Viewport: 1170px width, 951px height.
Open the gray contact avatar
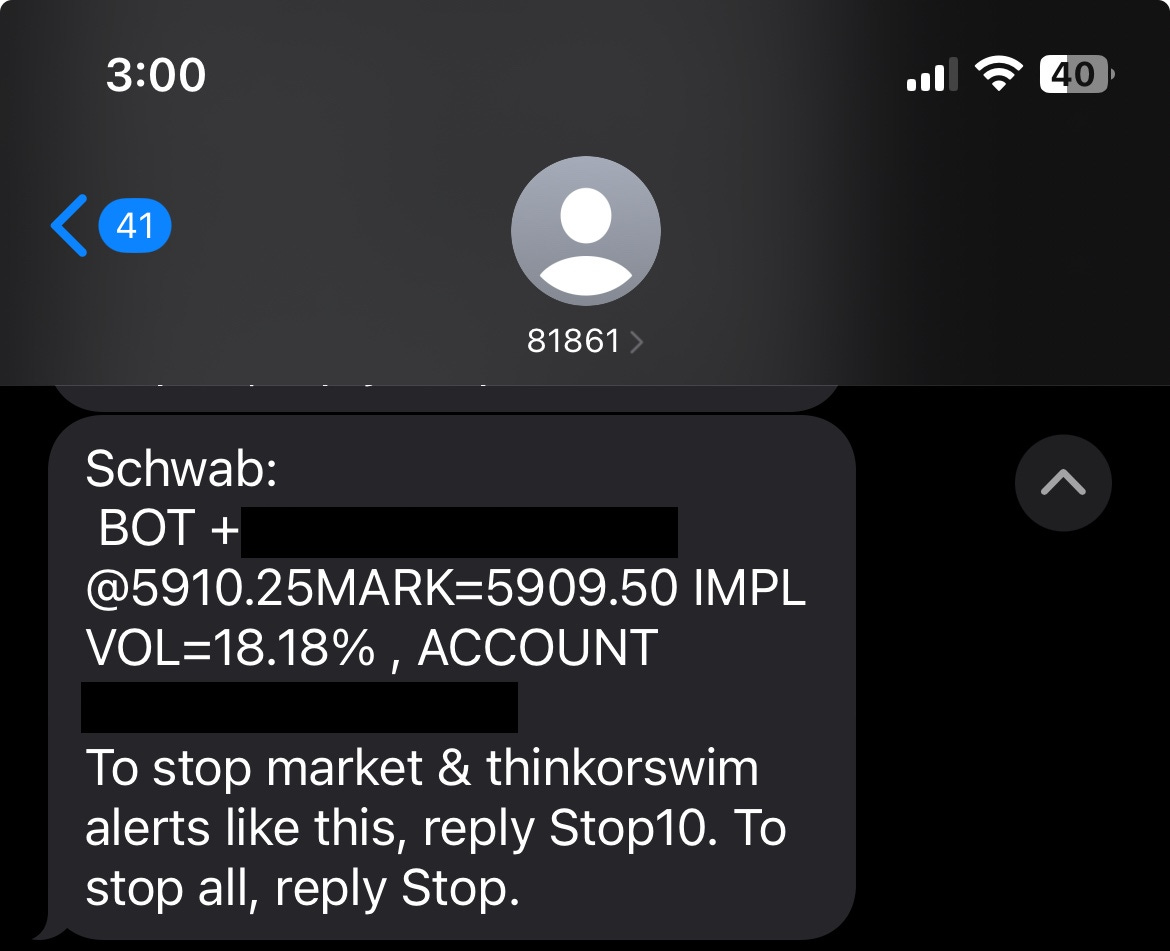tap(586, 230)
